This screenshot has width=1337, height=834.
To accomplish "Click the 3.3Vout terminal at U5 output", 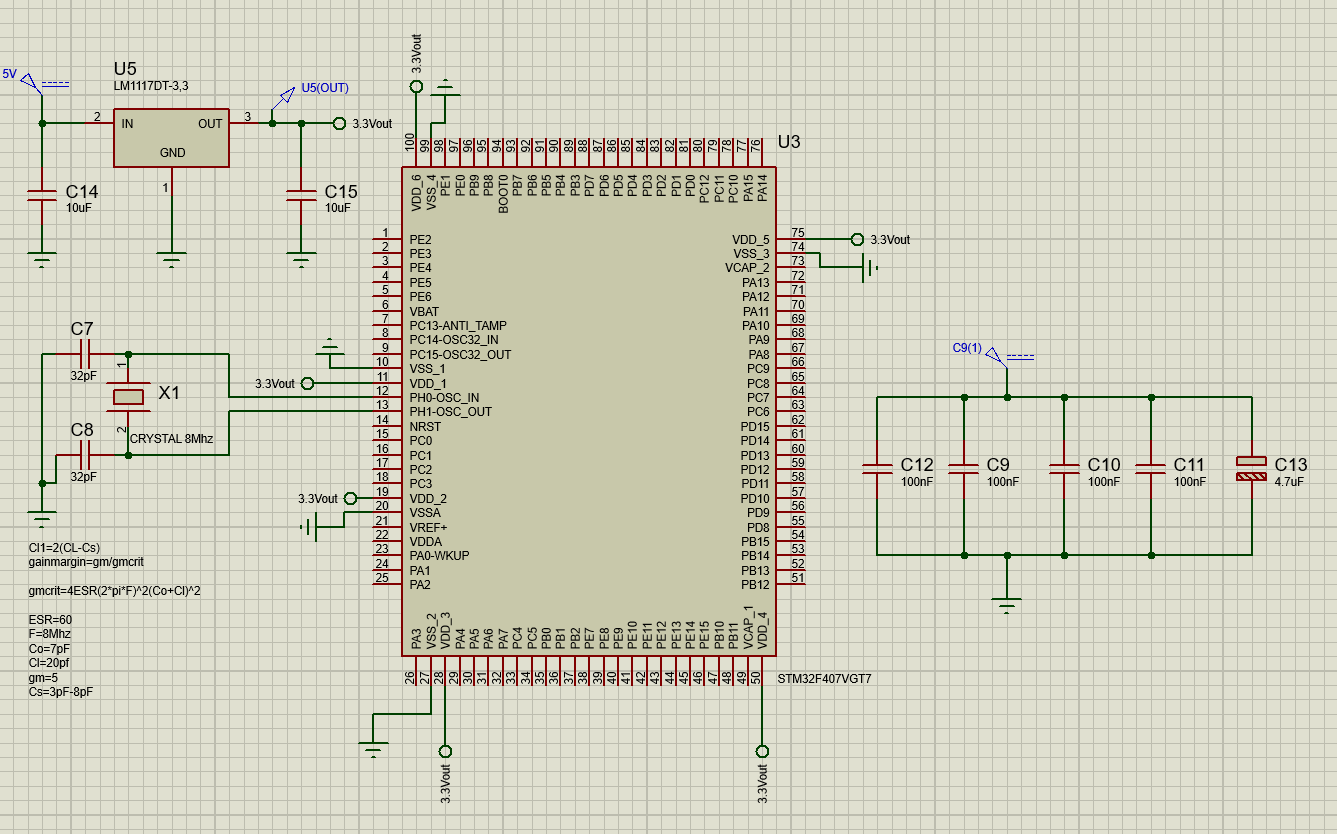I will 338,124.
